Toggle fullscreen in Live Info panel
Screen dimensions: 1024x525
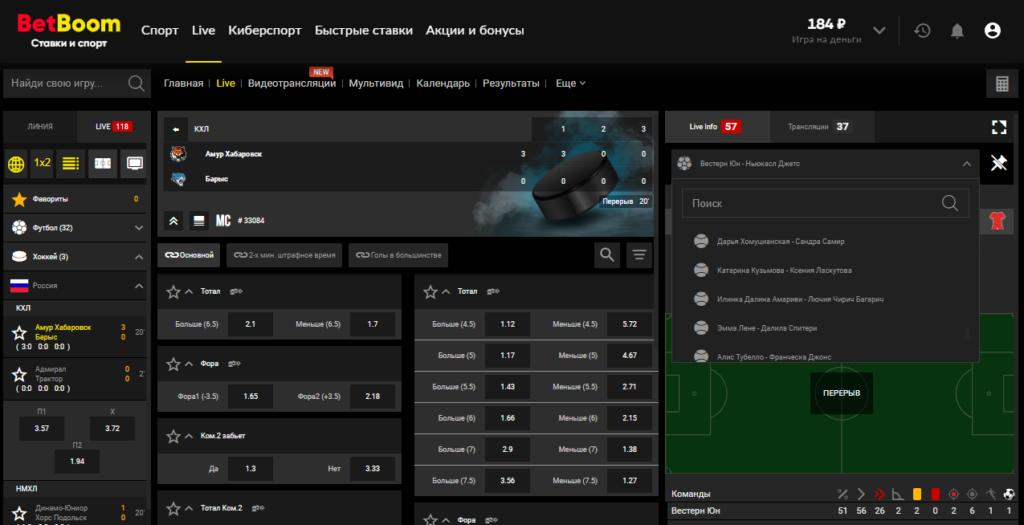click(x=999, y=127)
